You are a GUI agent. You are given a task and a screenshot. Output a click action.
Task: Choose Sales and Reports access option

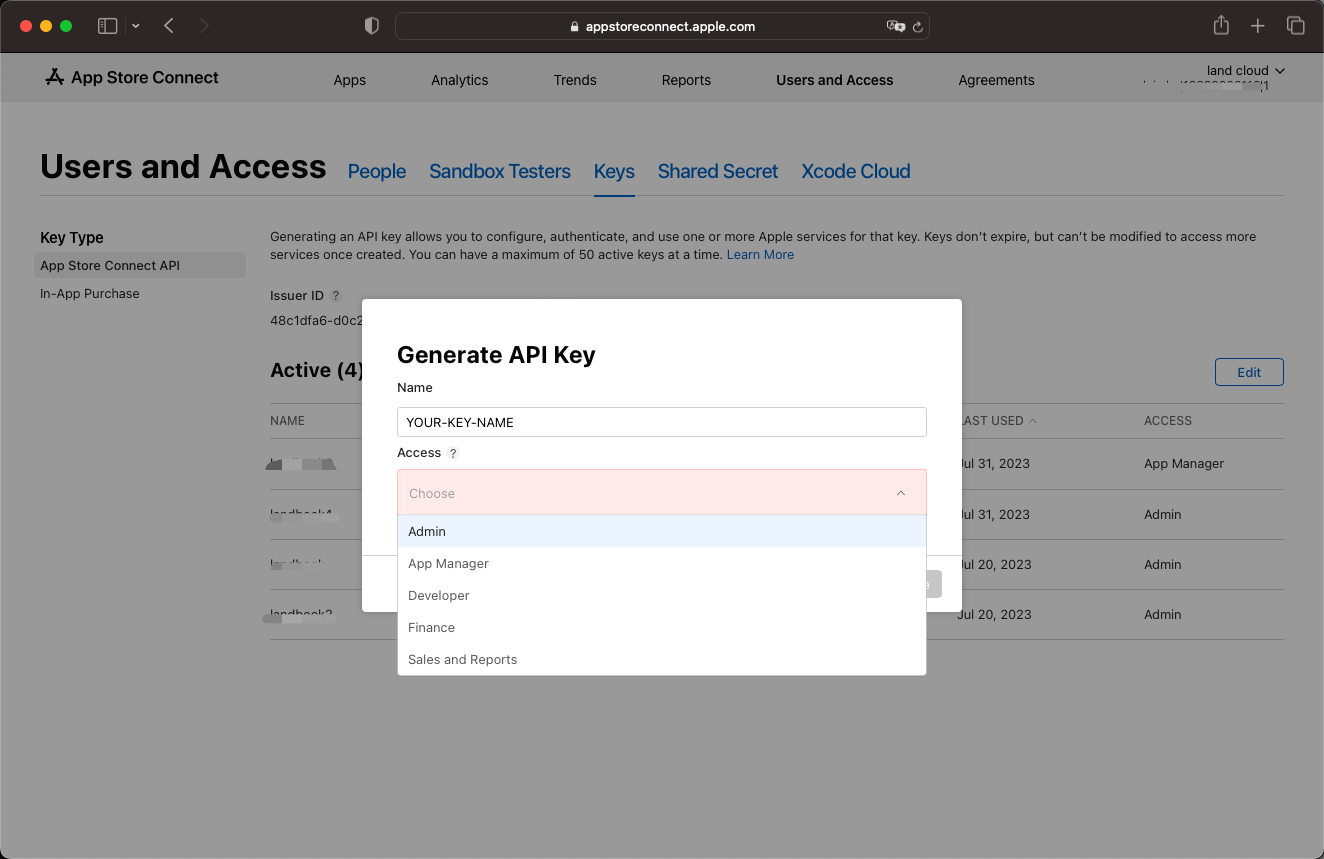click(662, 659)
